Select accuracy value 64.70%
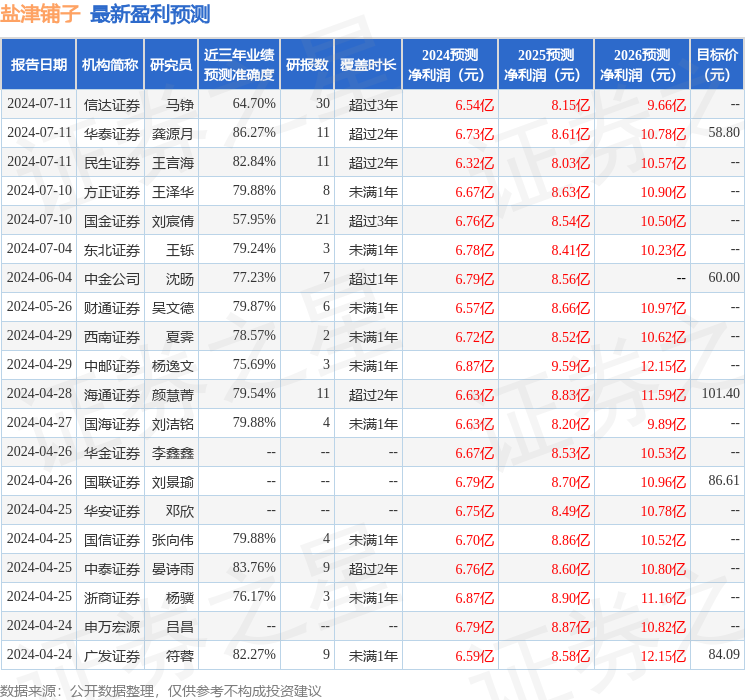The width and height of the screenshot is (745, 700). 254,103
